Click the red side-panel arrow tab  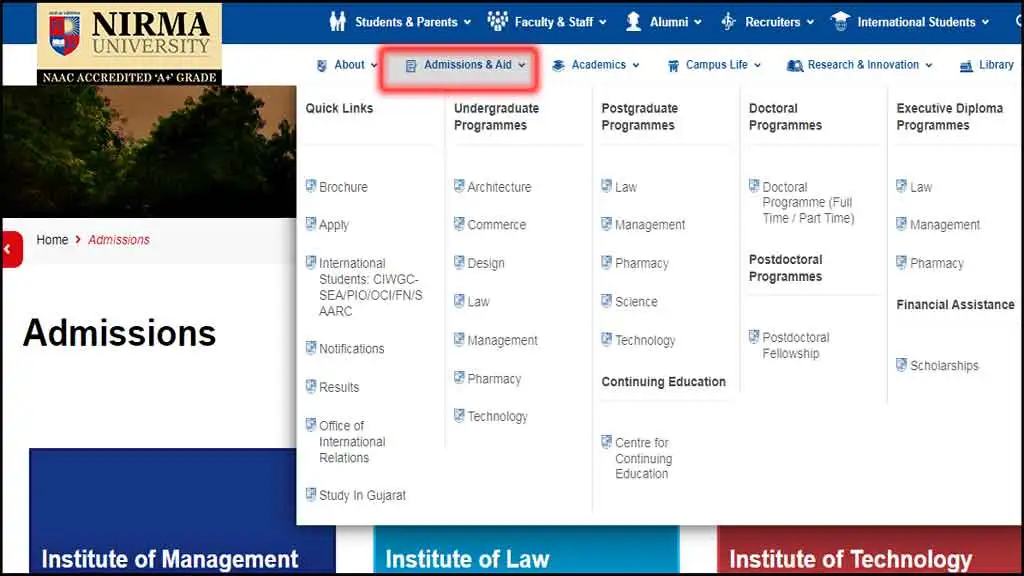click(x=11, y=249)
